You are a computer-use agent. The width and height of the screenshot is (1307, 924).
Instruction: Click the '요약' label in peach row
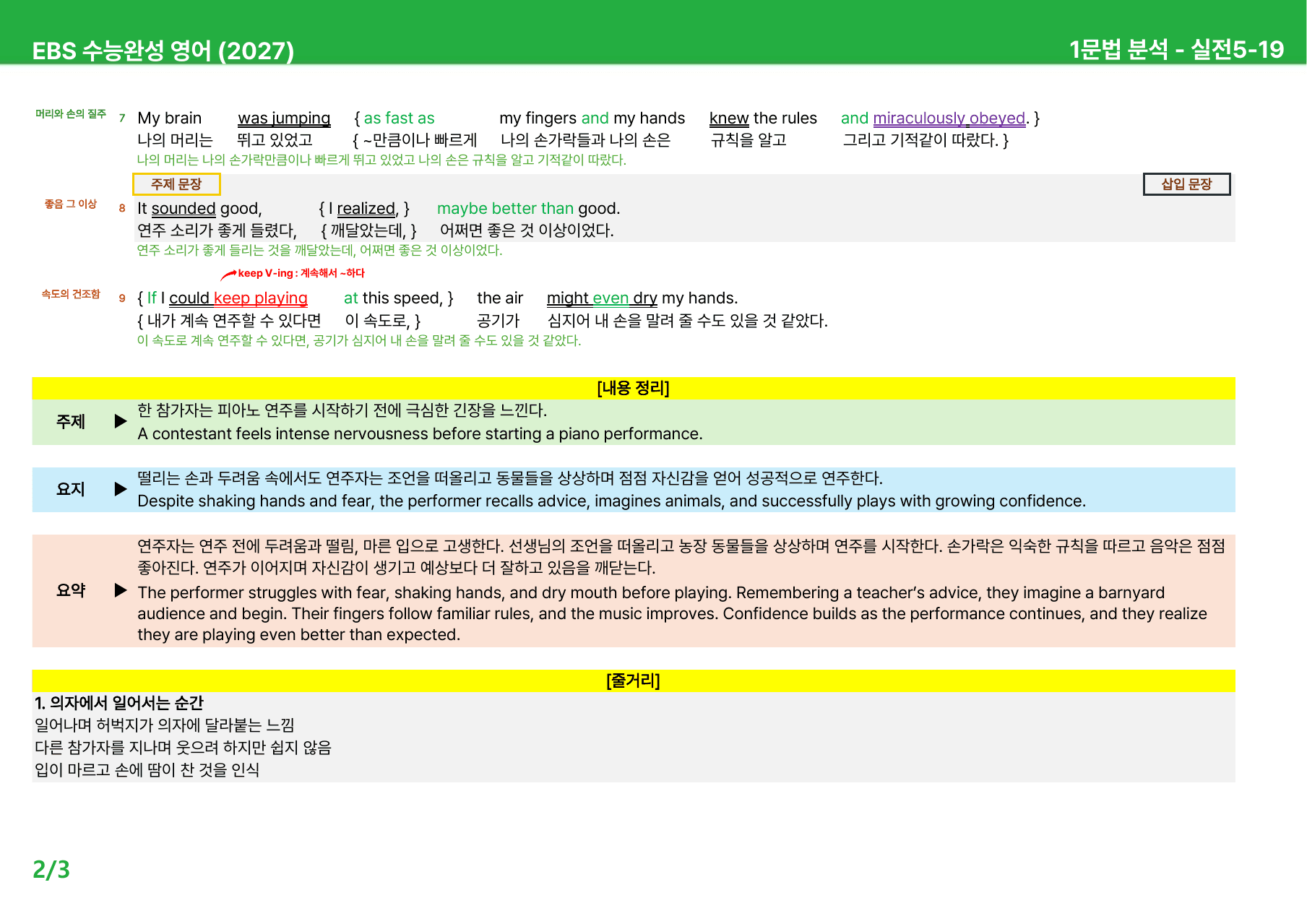click(71, 591)
